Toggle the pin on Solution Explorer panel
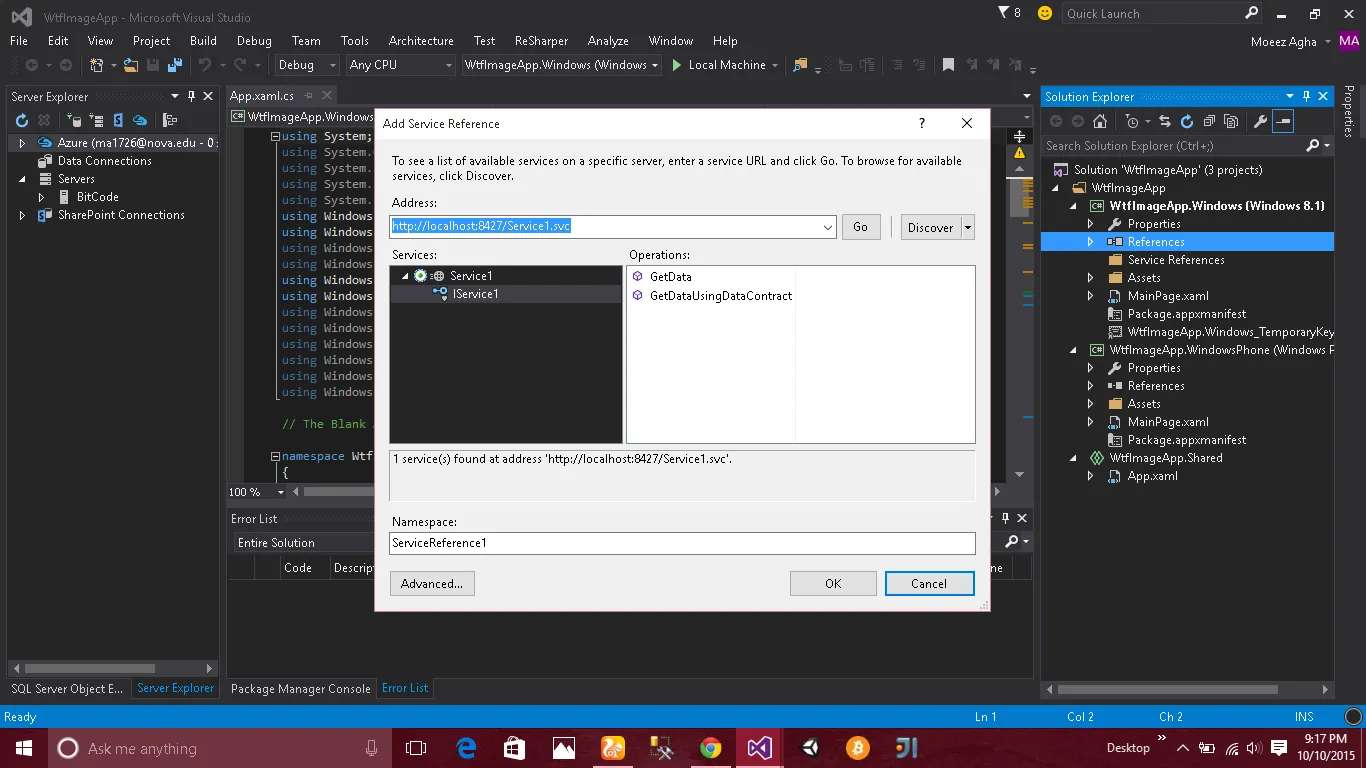 tap(1306, 96)
